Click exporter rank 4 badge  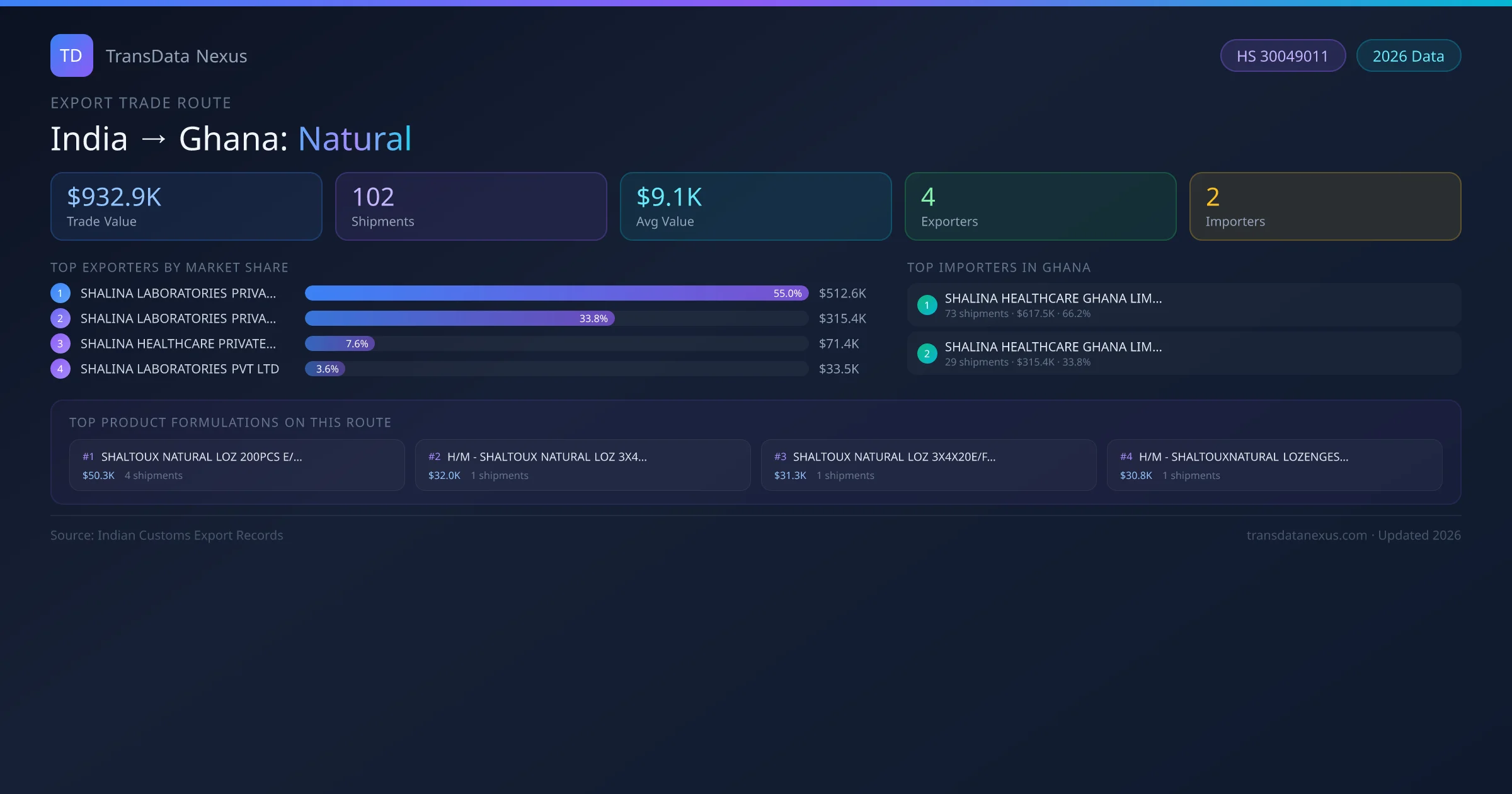(x=60, y=369)
